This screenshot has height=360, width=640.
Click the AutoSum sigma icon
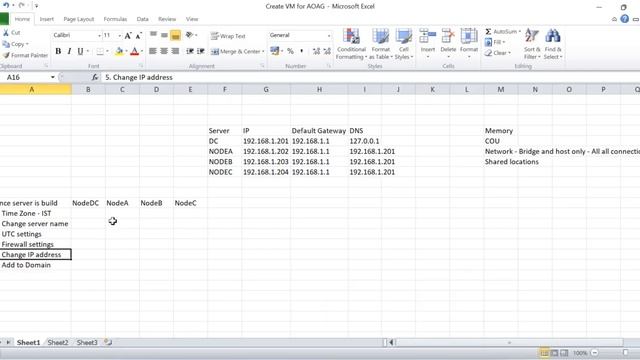(488, 31)
